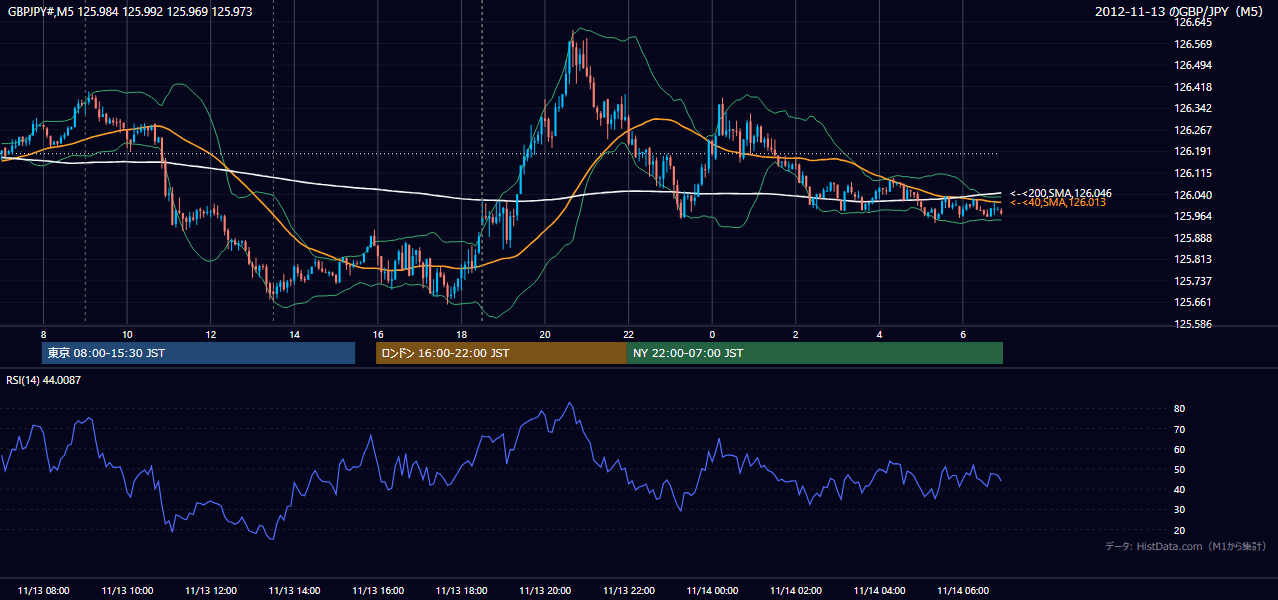The height and width of the screenshot is (600, 1278).
Task: Click price axis value 126.115
Action: [1193, 173]
